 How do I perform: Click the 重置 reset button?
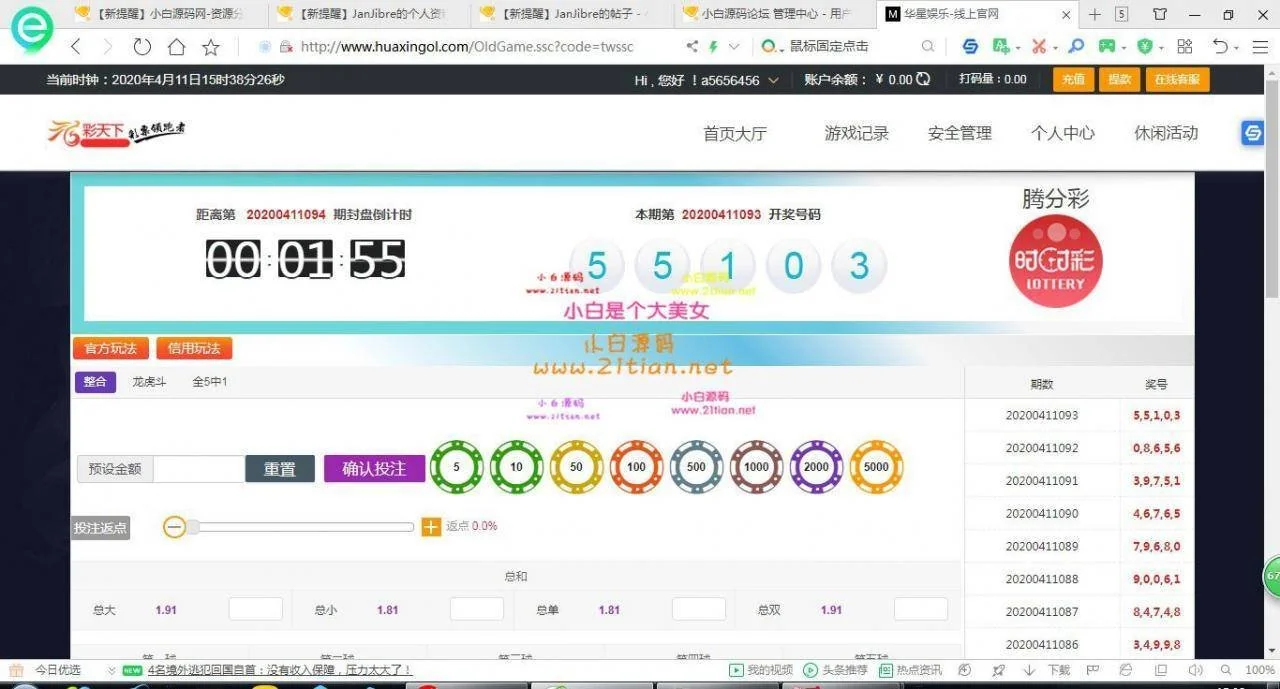pyautogui.click(x=280, y=469)
